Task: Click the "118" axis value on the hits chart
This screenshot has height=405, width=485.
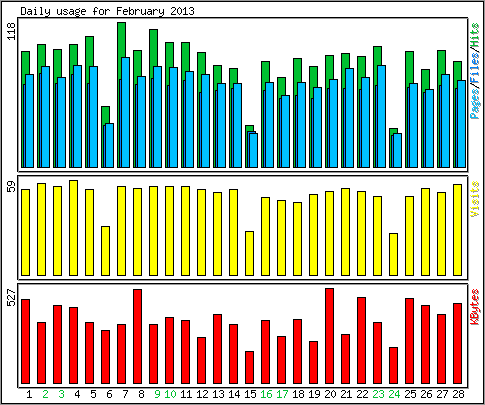Action: (x=12, y=31)
